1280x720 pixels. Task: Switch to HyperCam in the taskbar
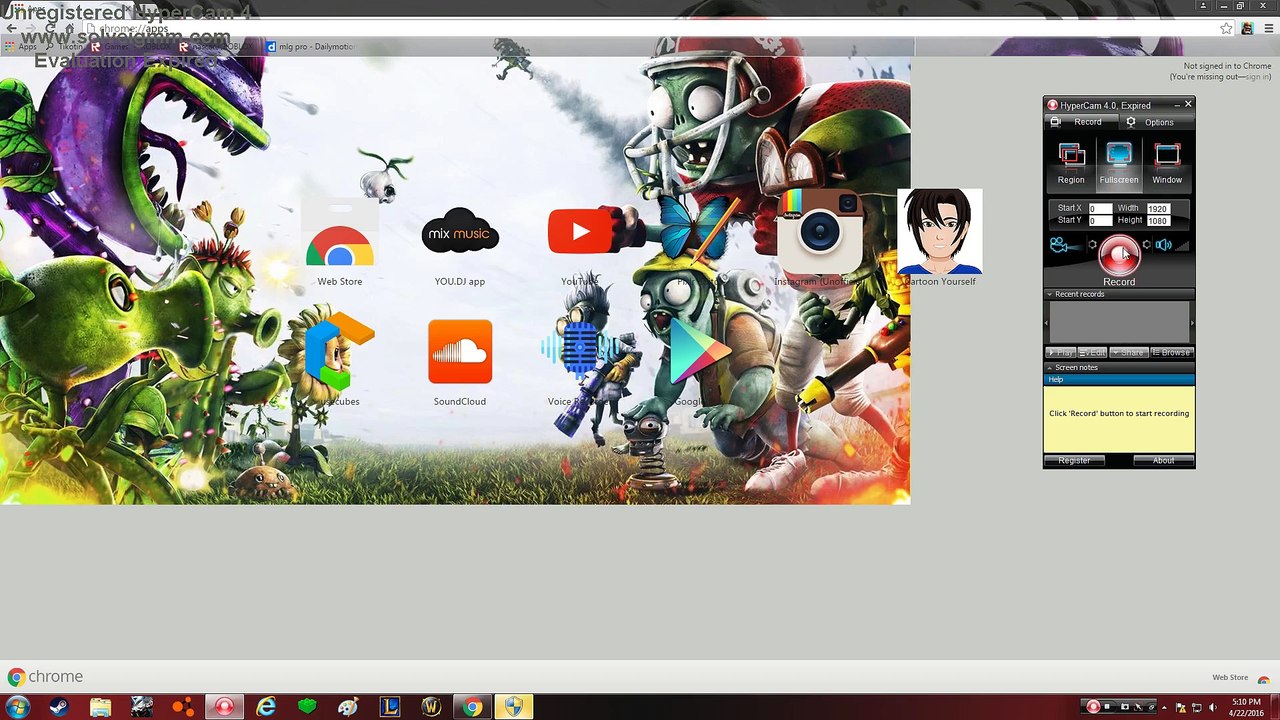coord(224,707)
